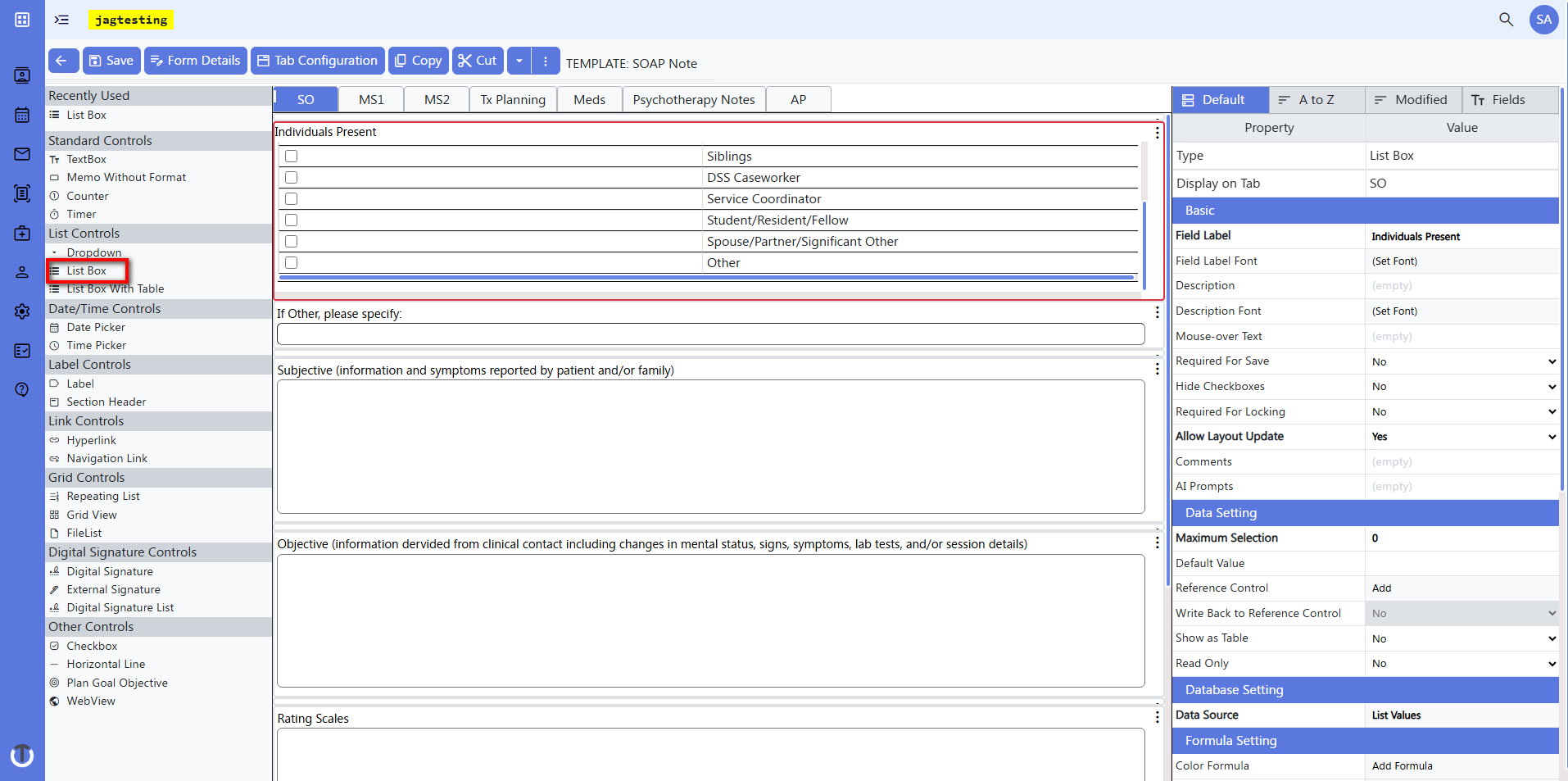Open more toolbar options (vertical dots)
The width and height of the screenshot is (1568, 781).
546,61
